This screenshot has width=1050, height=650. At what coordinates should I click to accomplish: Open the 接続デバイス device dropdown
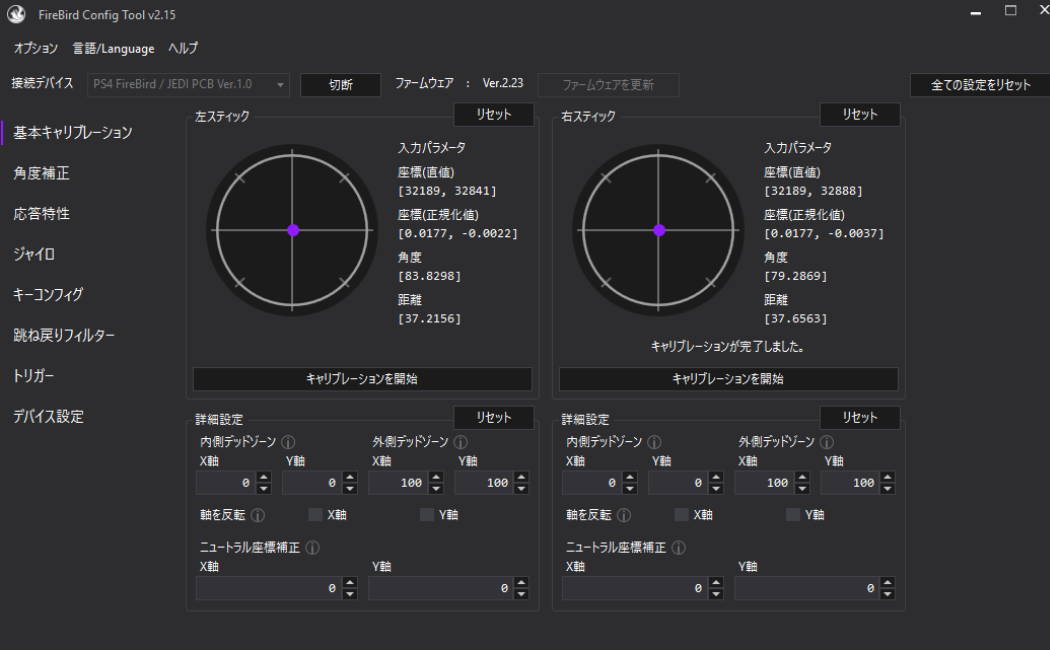click(188, 85)
